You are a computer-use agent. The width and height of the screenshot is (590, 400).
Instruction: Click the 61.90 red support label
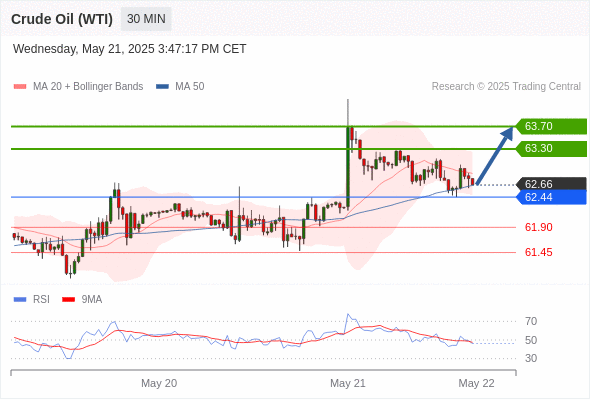(538, 227)
